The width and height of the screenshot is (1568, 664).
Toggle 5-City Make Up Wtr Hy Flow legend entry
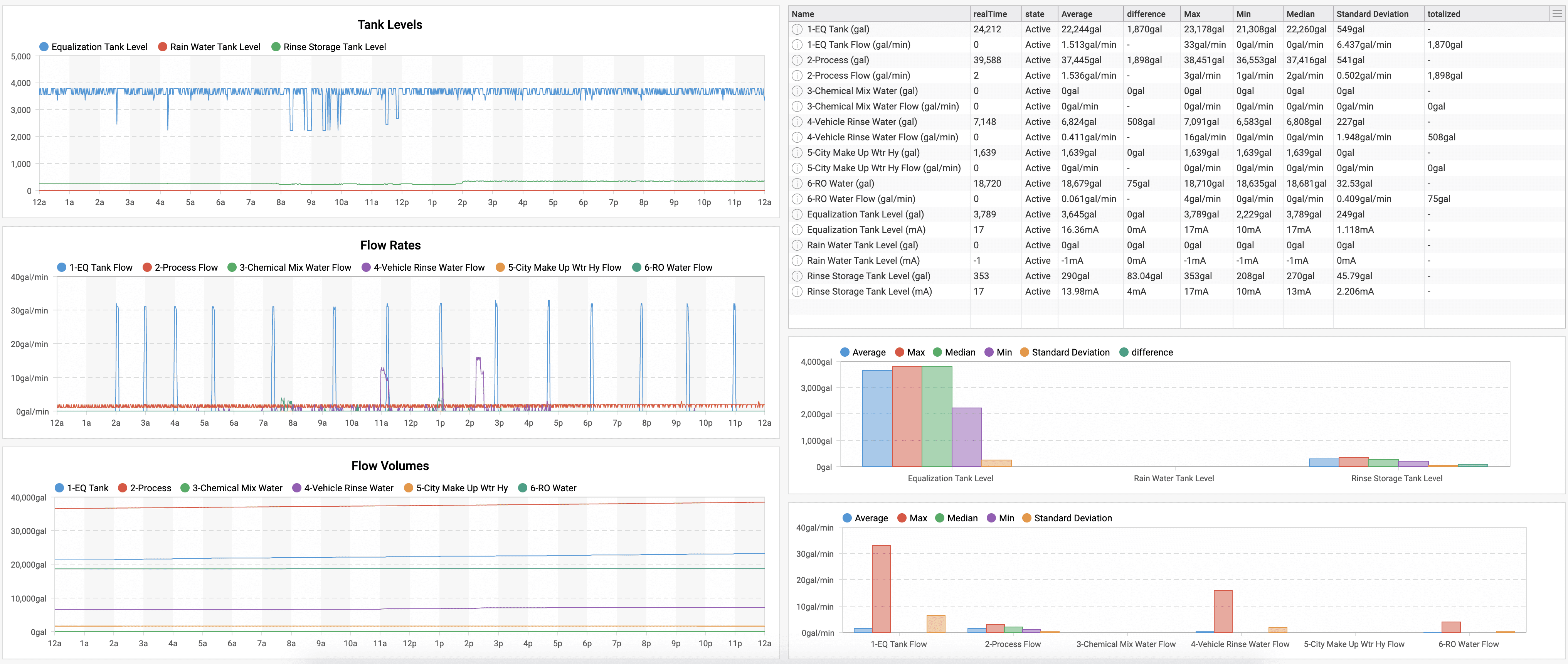(559, 268)
